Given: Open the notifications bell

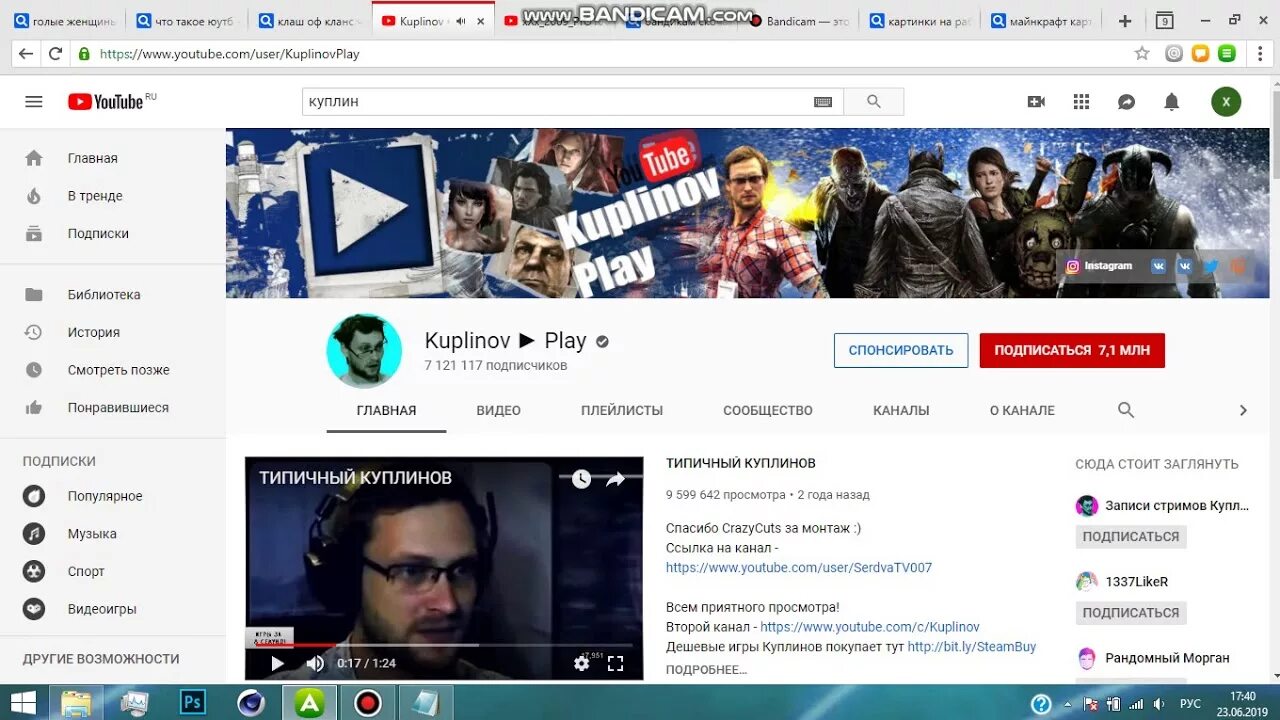Looking at the screenshot, I should click(x=1171, y=101).
